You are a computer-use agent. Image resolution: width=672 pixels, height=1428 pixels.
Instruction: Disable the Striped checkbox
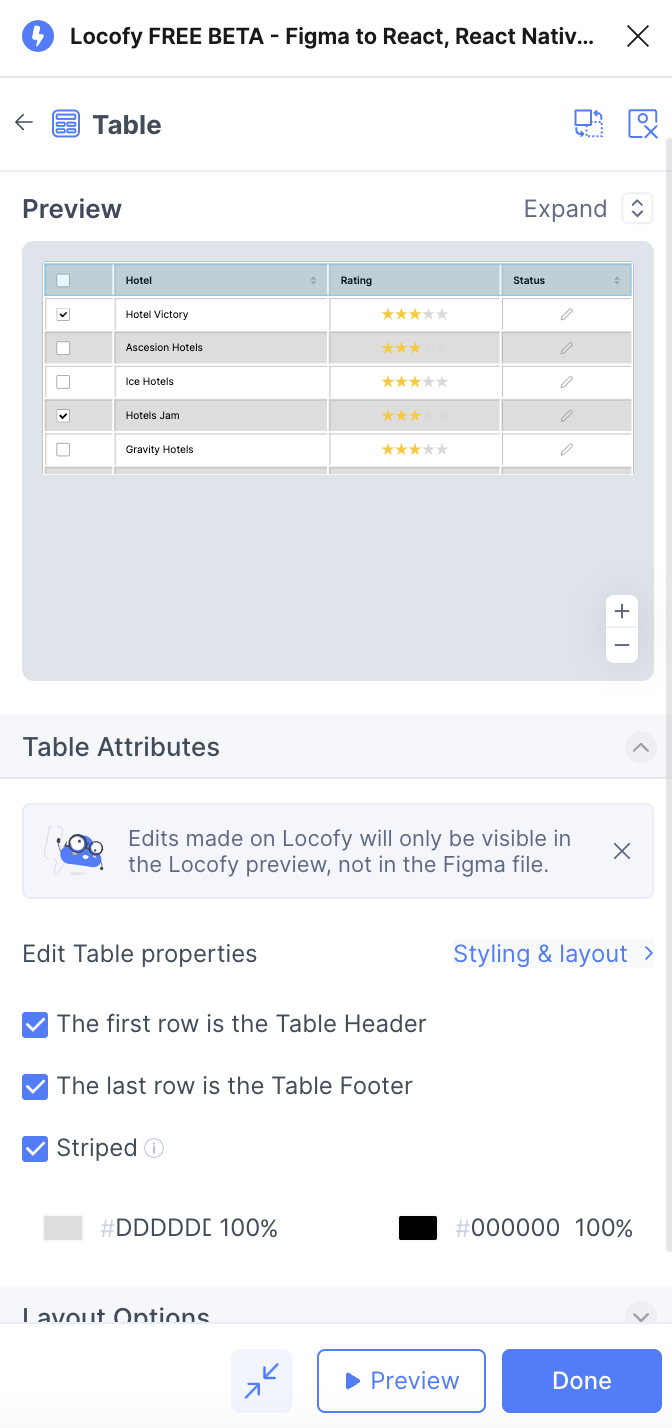coord(35,1148)
